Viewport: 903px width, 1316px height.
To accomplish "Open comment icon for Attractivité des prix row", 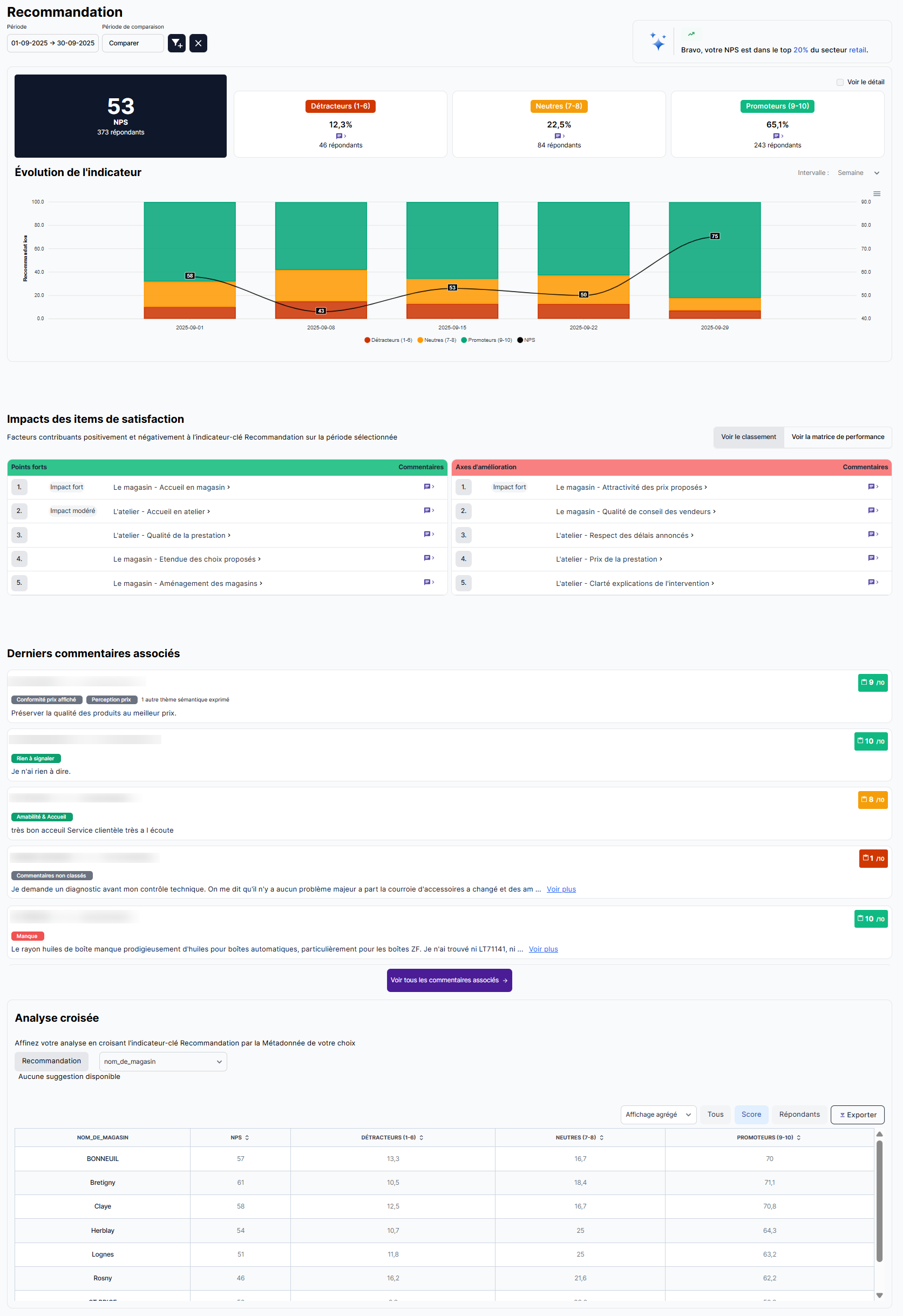I will (x=872, y=487).
